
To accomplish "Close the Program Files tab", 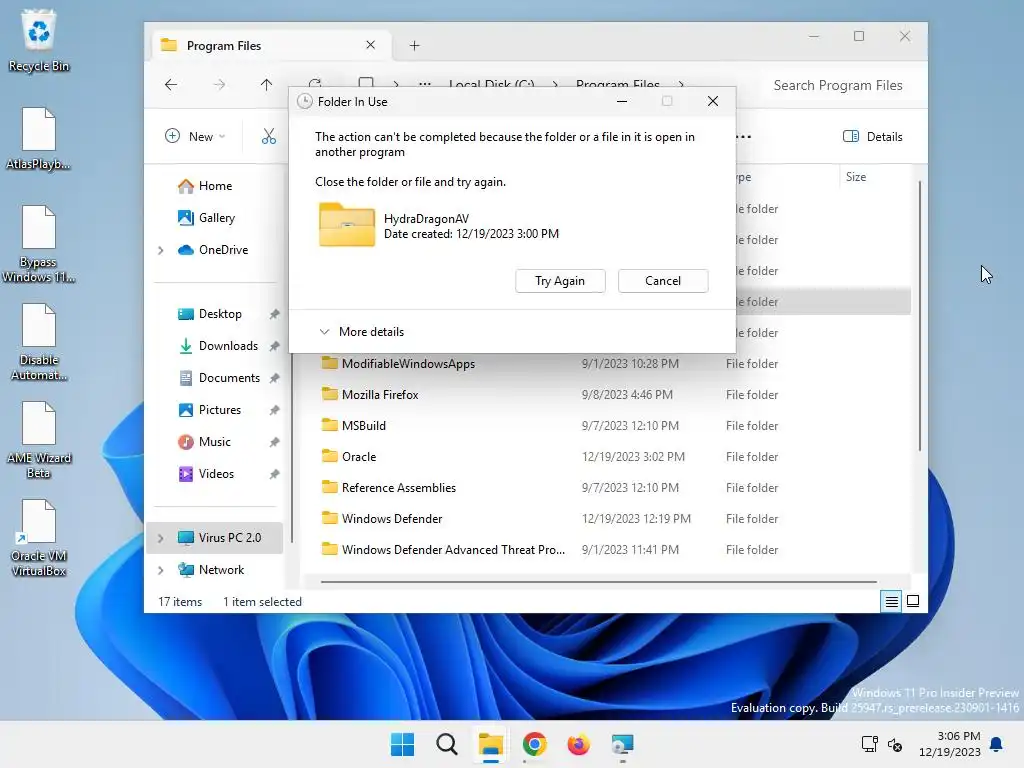I will coord(370,45).
